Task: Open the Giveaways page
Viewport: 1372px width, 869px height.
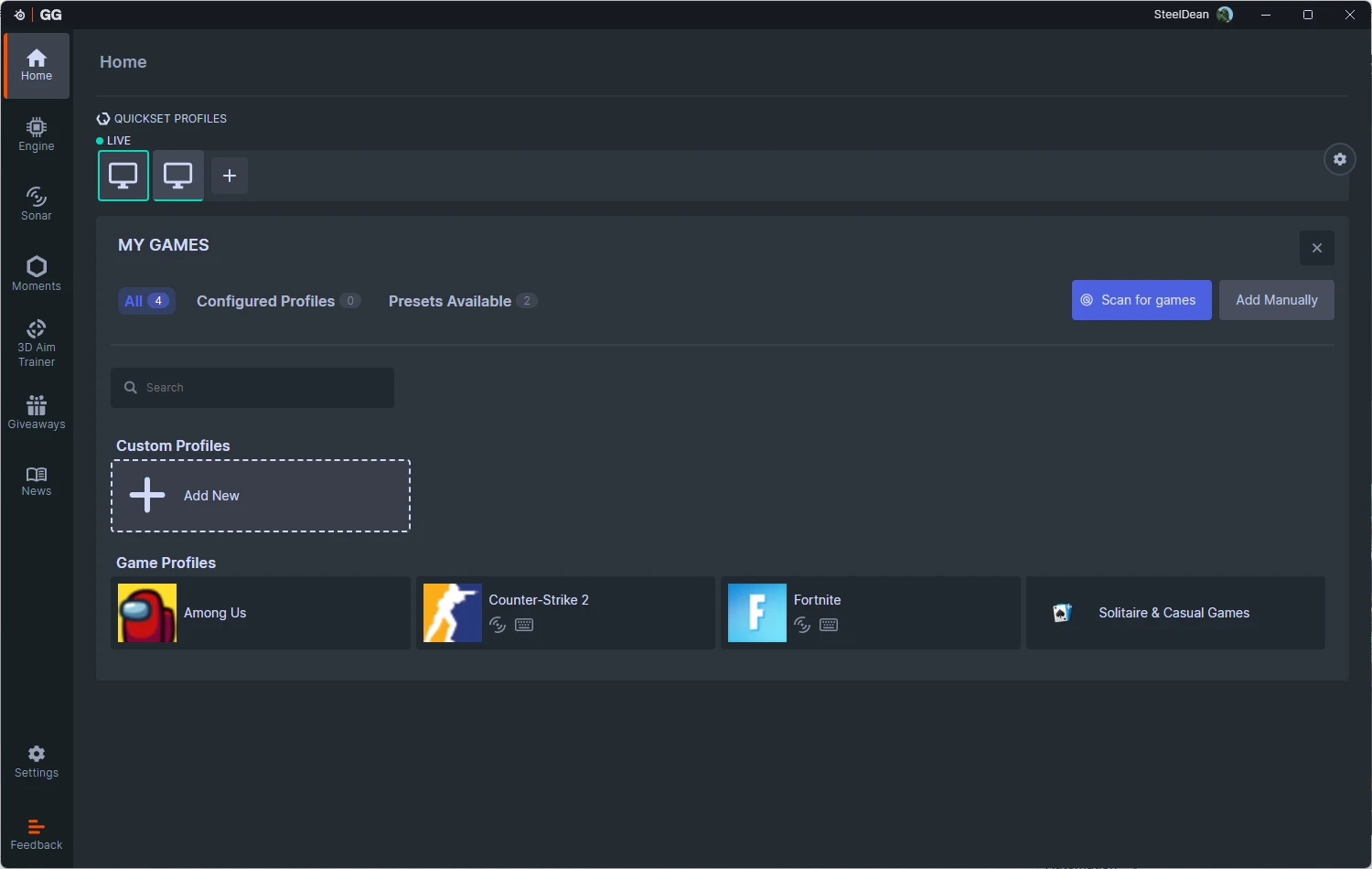Action: click(37, 413)
